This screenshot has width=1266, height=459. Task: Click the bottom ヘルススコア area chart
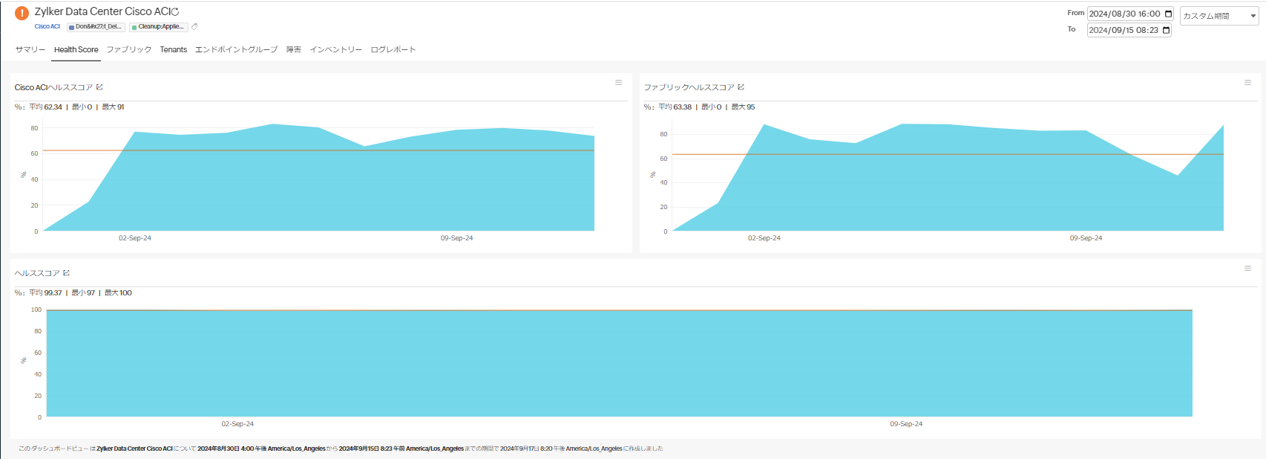tap(618, 363)
